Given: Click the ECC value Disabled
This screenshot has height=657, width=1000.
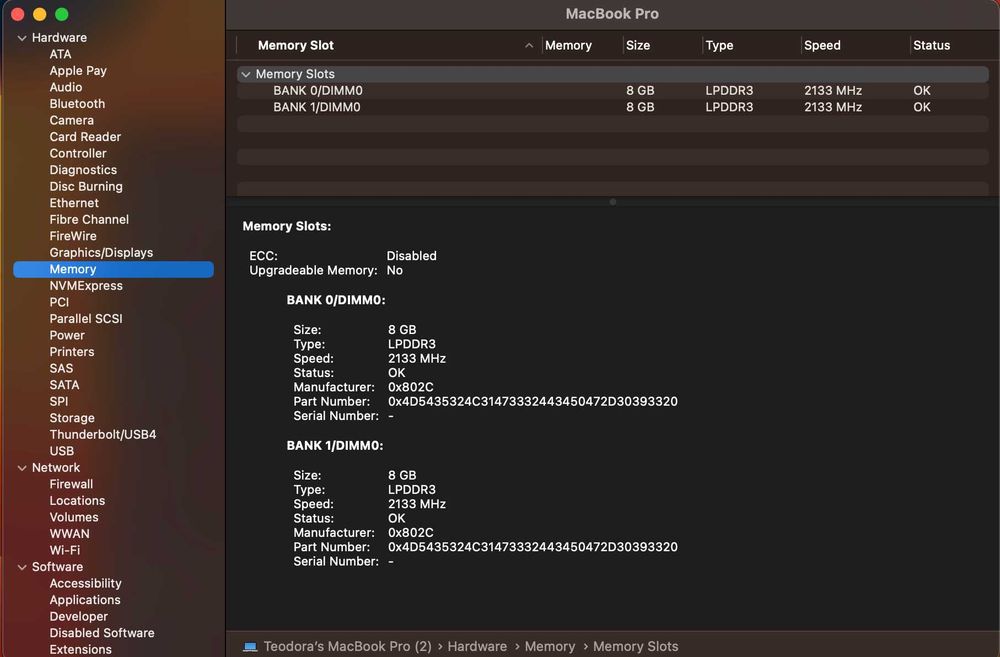Looking at the screenshot, I should pos(411,256).
